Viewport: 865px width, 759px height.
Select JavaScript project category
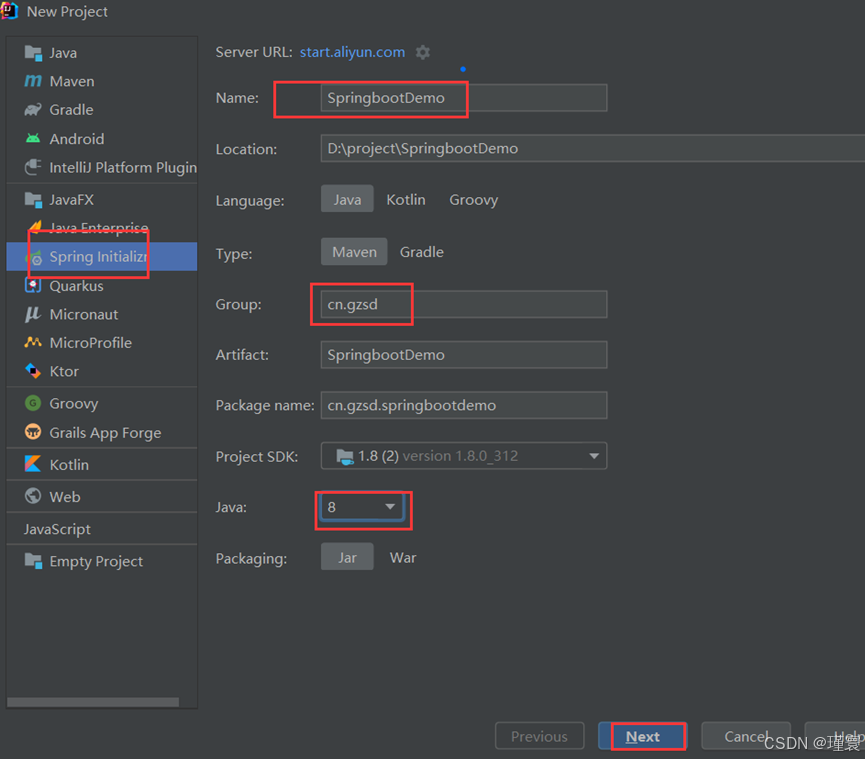[x=57, y=529]
